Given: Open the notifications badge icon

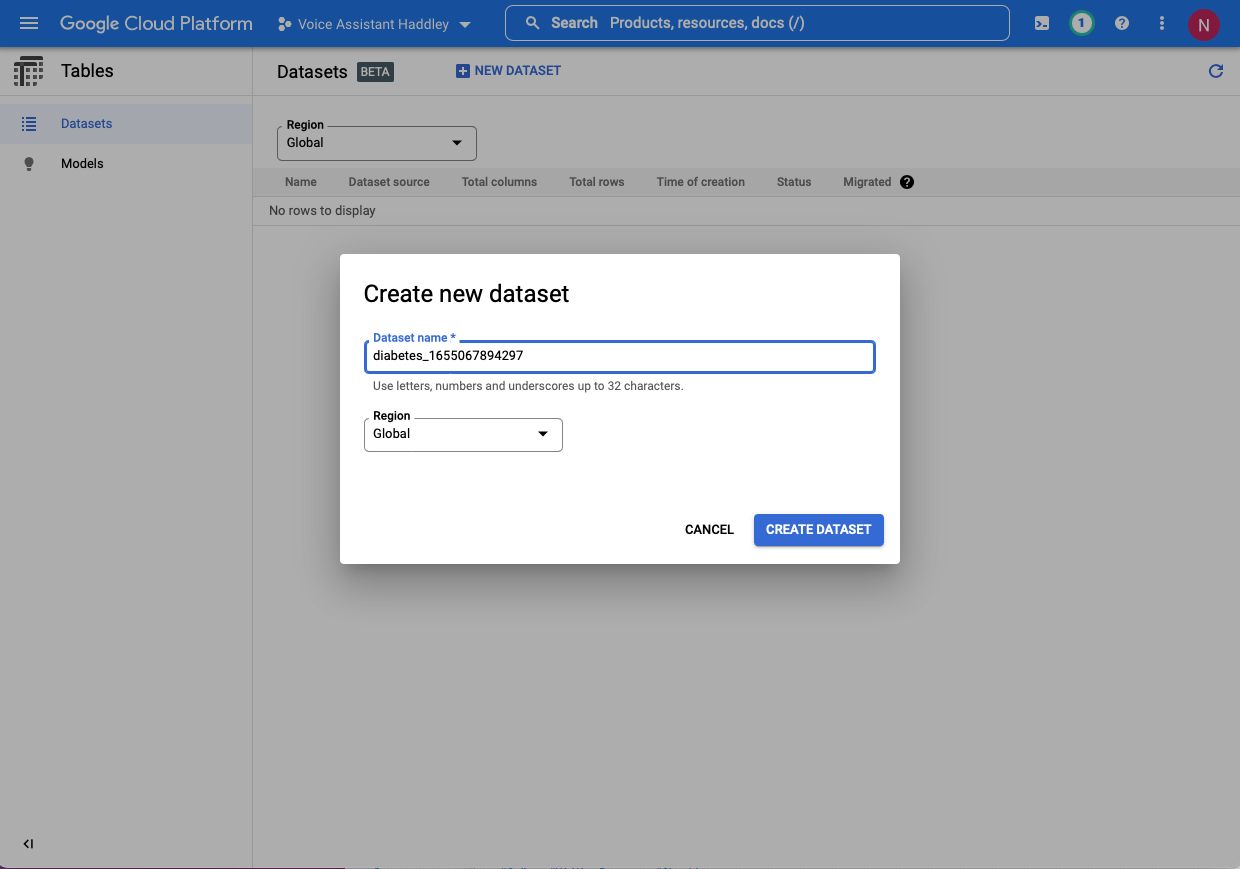Looking at the screenshot, I should coord(1080,23).
